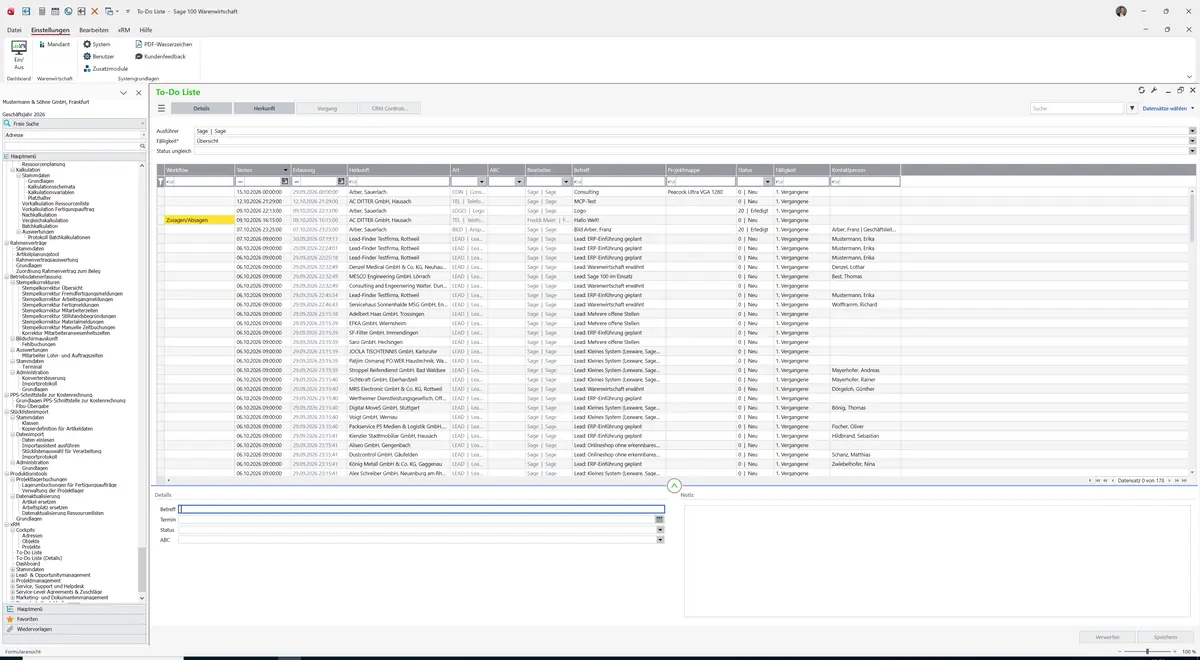Click the filter icon at table filter row start

click(x=160, y=182)
